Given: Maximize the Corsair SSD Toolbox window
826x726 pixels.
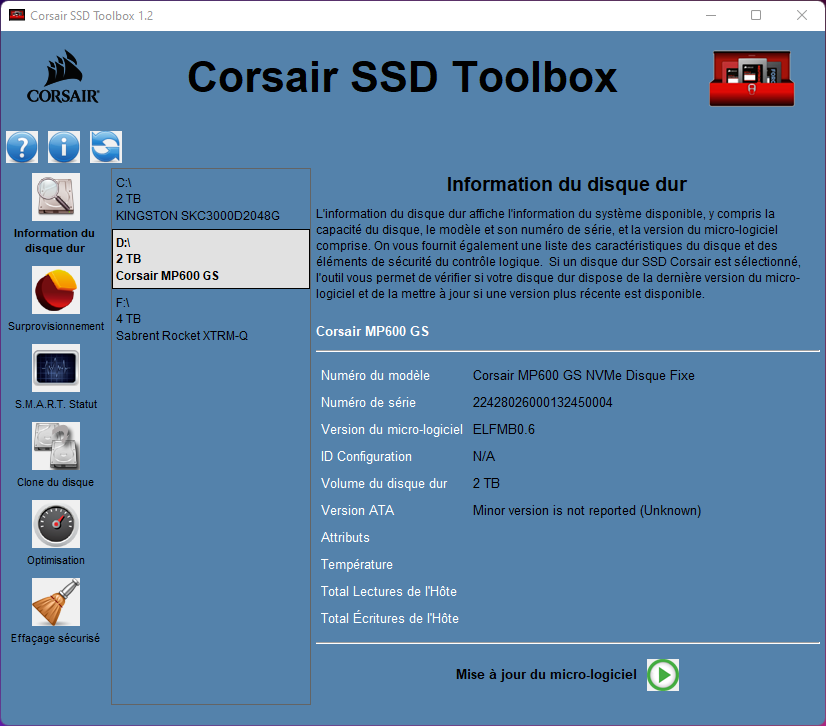Looking at the screenshot, I should [x=756, y=15].
